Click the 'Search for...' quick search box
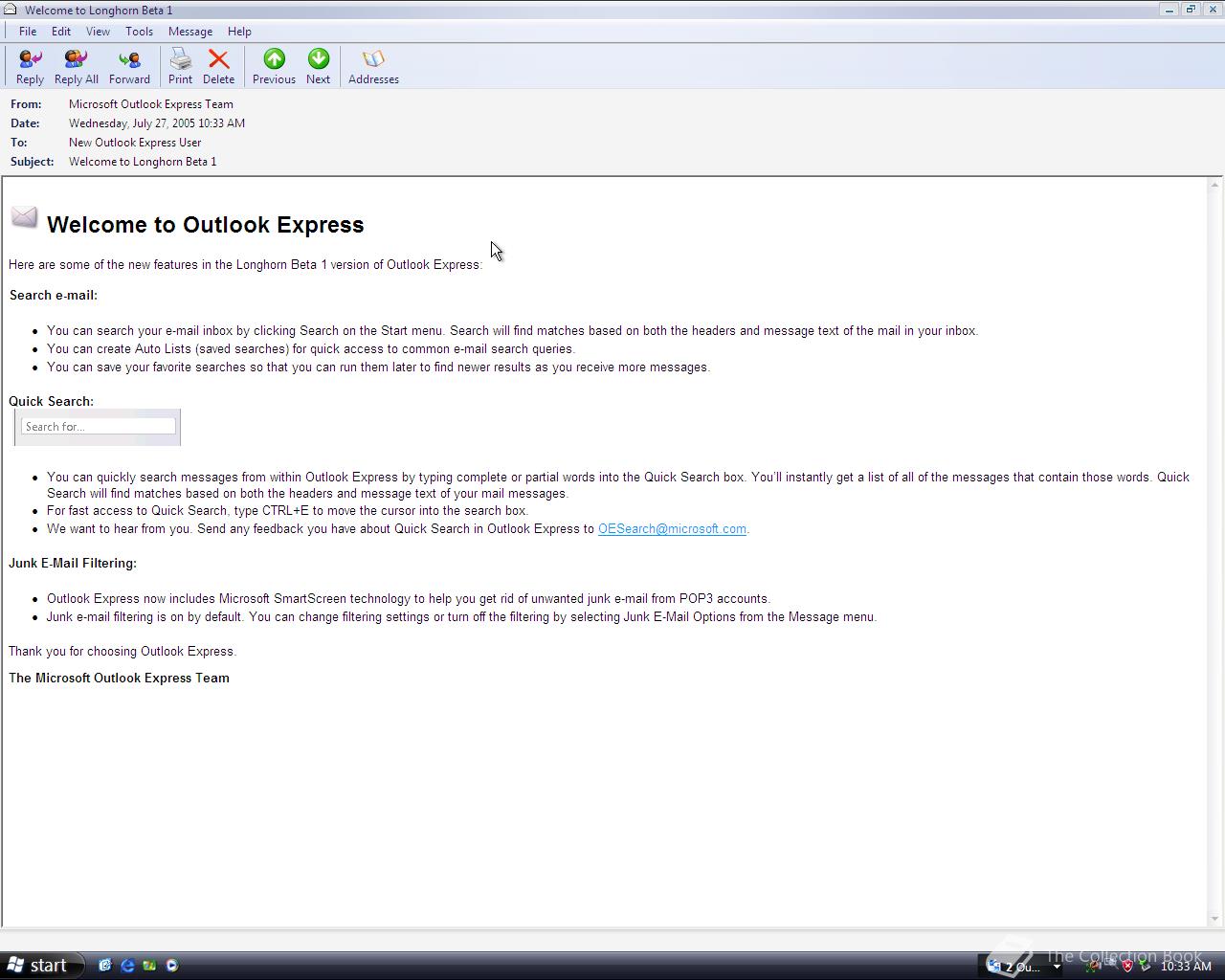This screenshot has width=1225, height=980. [x=99, y=427]
